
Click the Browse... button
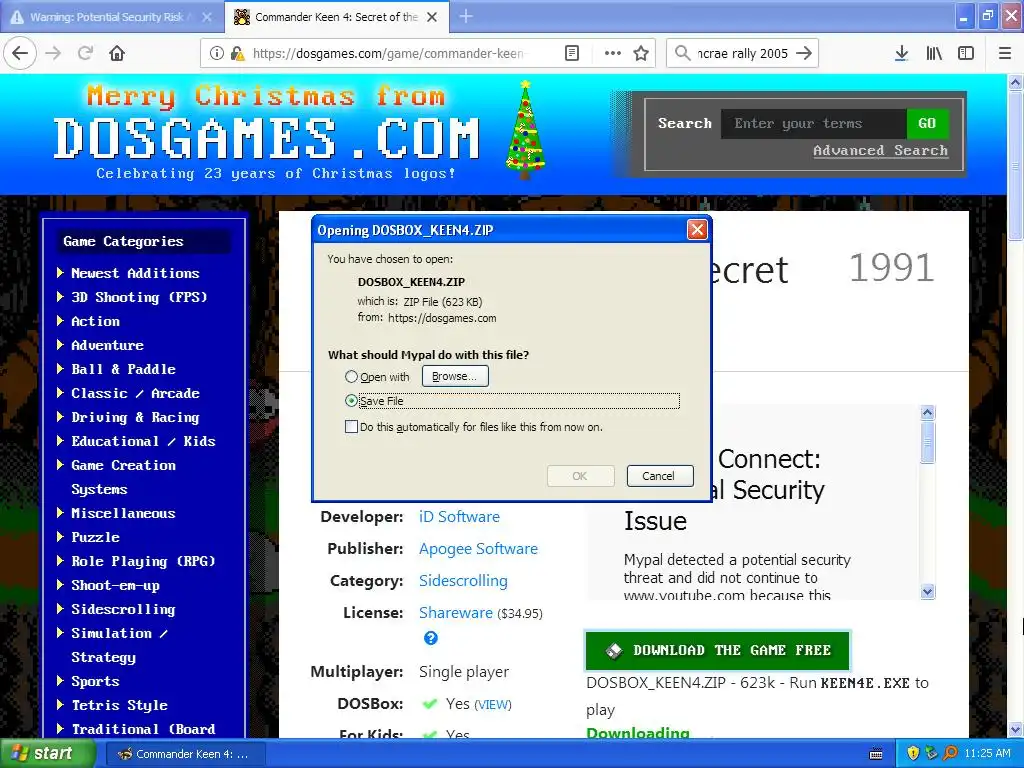[455, 376]
